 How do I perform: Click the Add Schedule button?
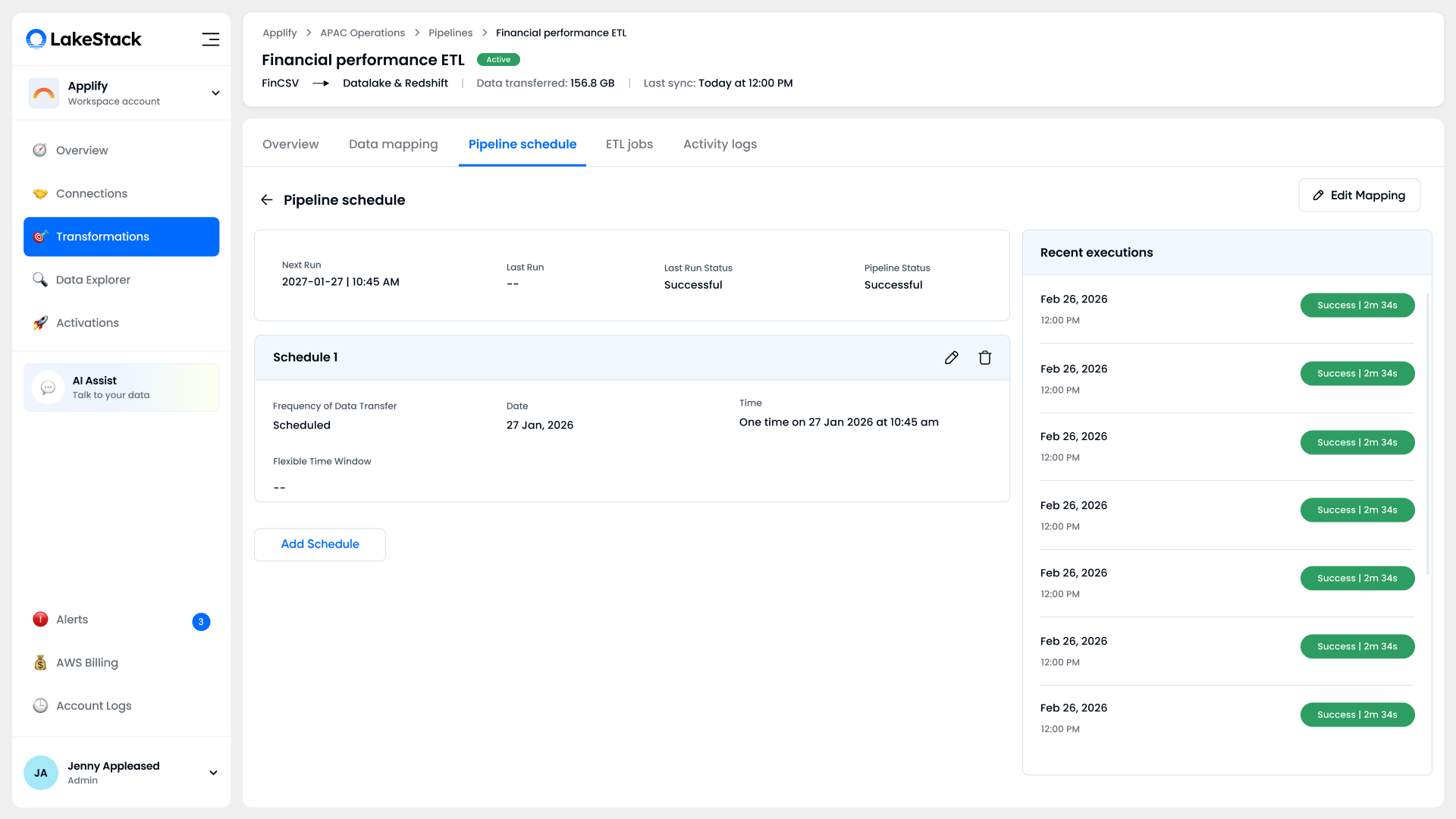tap(319, 544)
